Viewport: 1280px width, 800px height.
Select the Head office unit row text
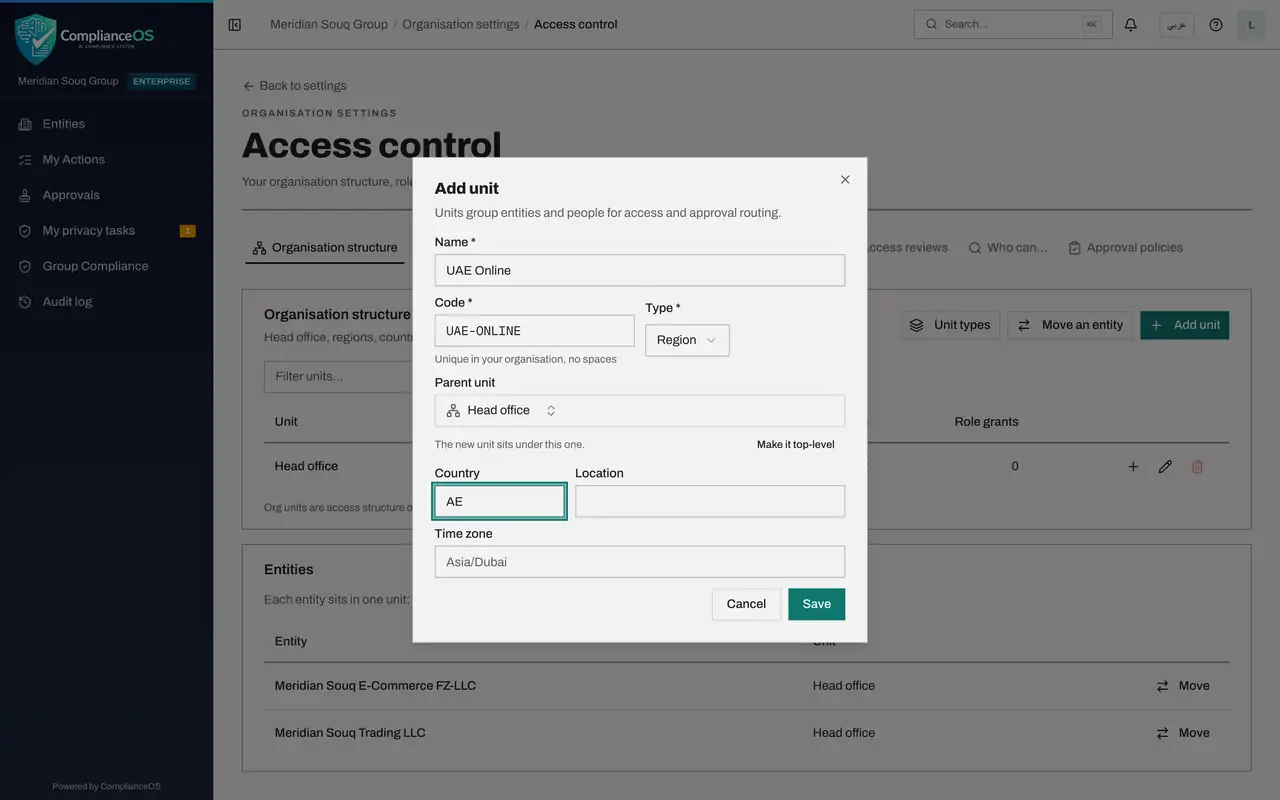click(x=306, y=466)
